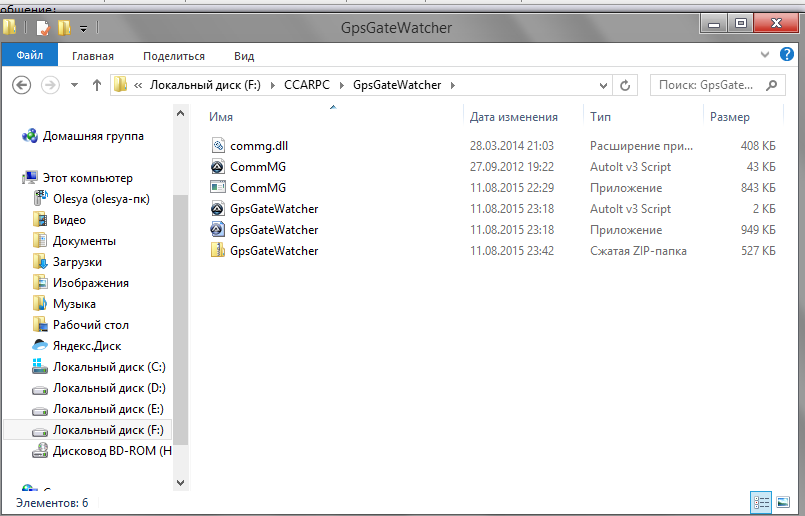This screenshot has height=516, width=805.
Task: Switch to large thumbnails view icon
Action: (x=782, y=503)
